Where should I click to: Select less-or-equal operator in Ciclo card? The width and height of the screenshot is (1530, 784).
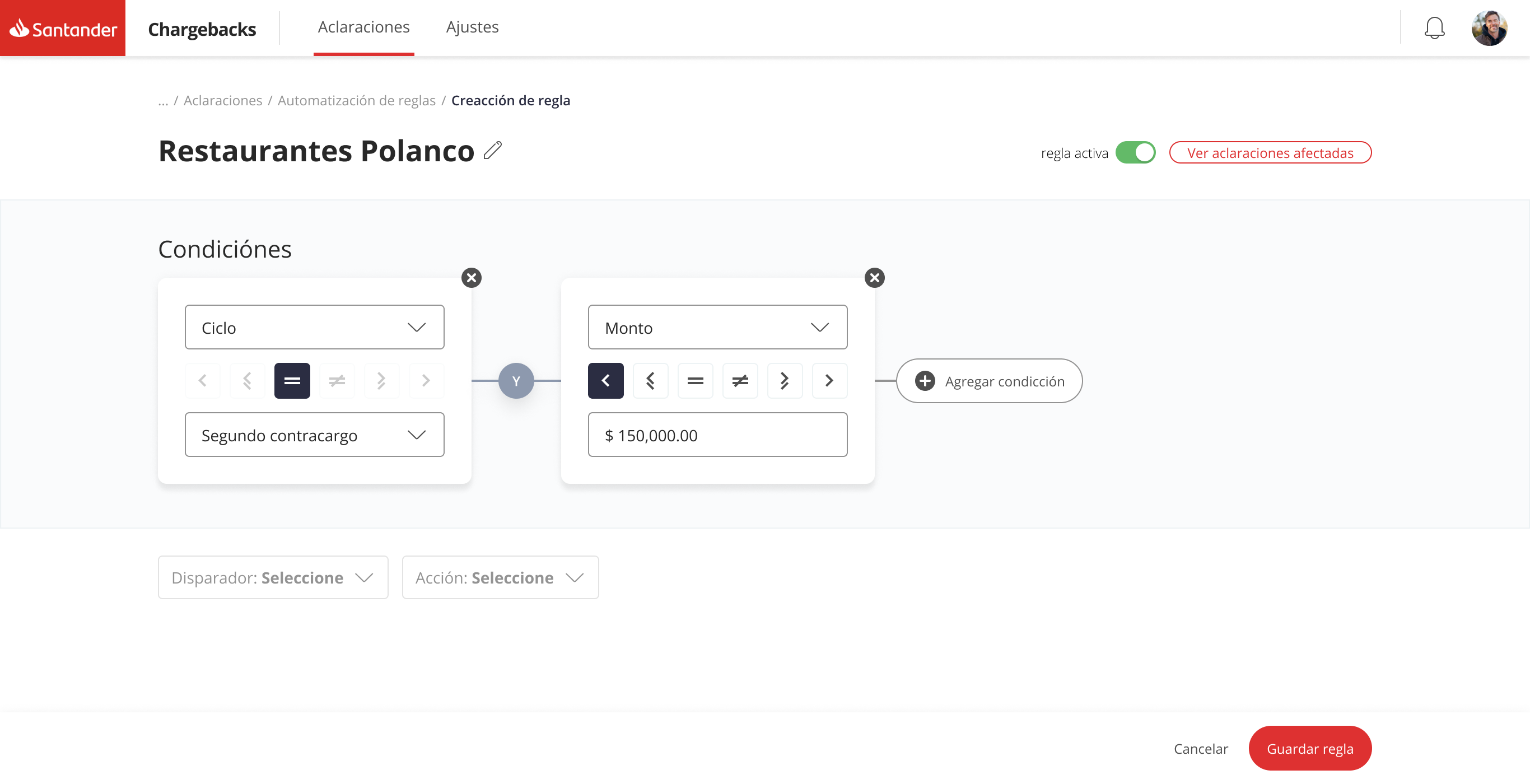(247, 380)
